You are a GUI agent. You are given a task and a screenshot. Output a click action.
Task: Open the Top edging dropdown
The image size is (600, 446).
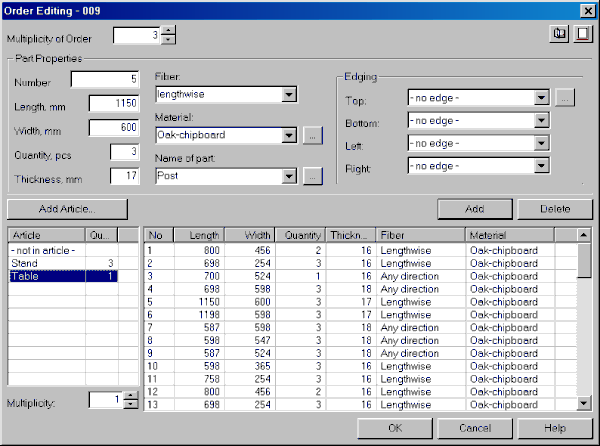click(x=541, y=98)
